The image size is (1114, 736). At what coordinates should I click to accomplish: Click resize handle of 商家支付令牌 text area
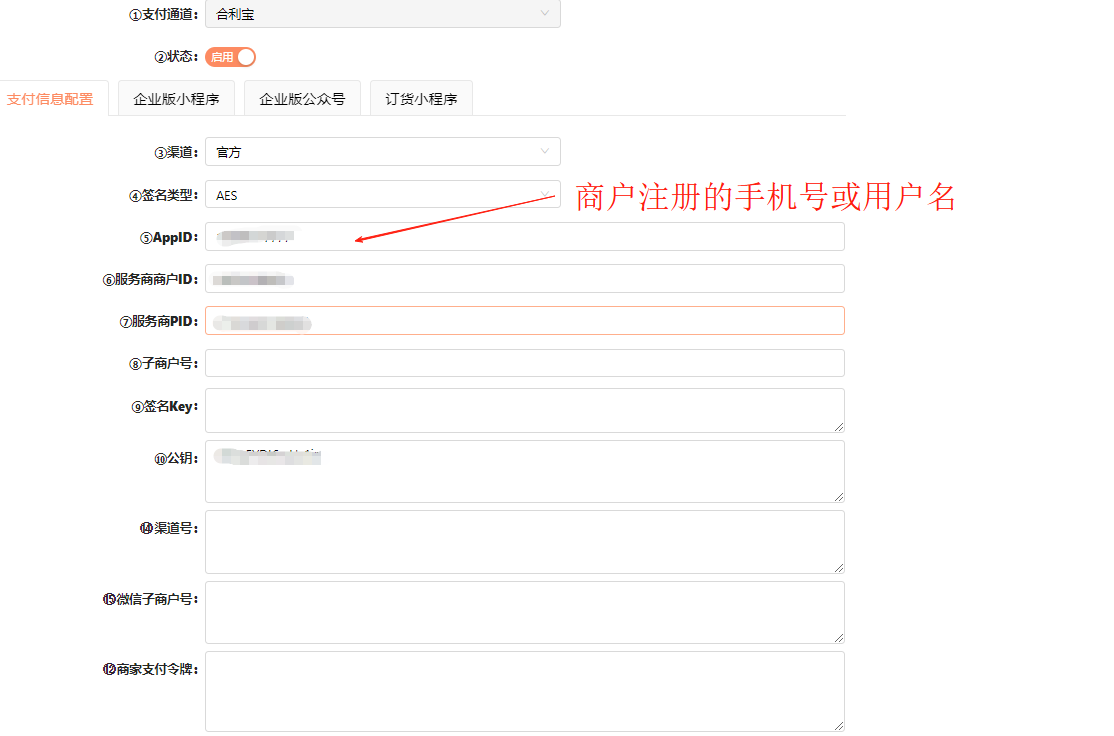point(839,726)
